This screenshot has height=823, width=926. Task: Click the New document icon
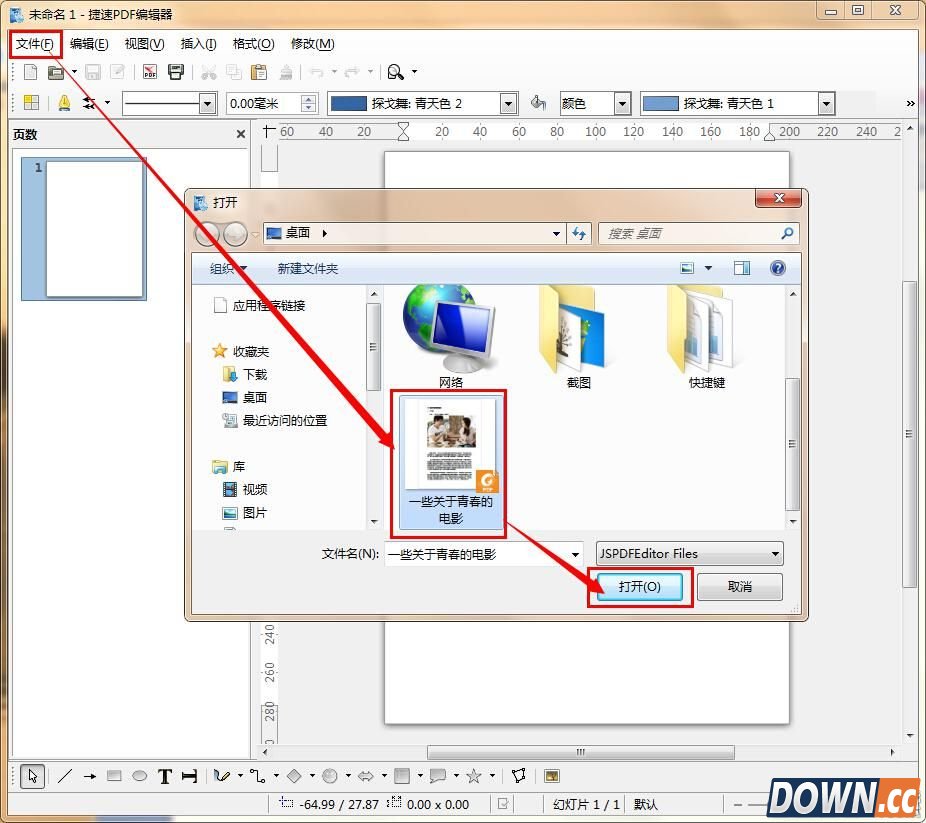[x=31, y=72]
